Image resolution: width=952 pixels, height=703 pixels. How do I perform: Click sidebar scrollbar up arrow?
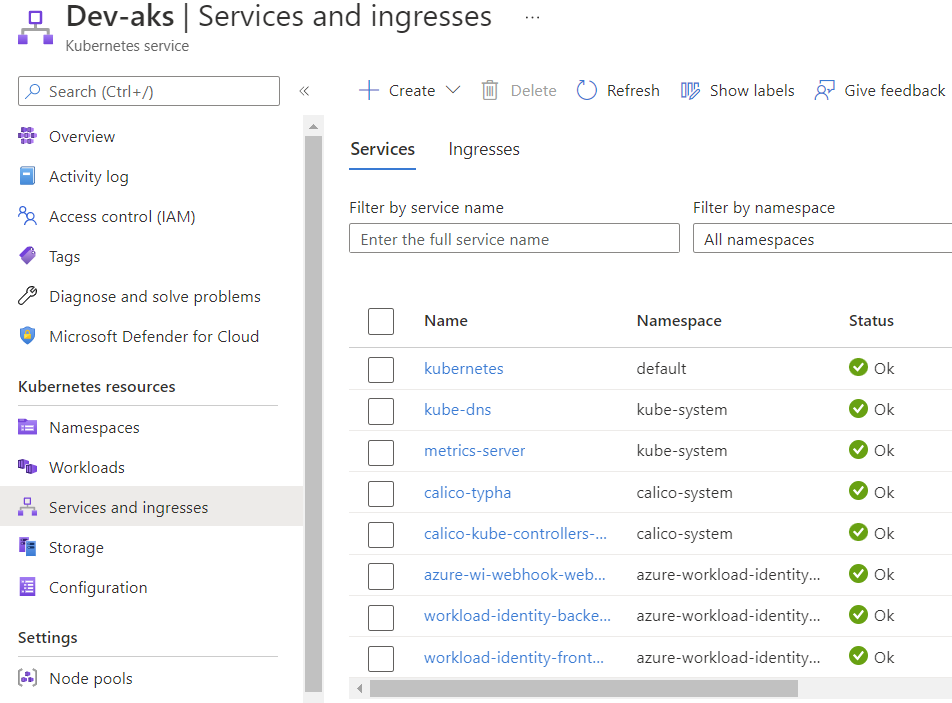(313, 126)
